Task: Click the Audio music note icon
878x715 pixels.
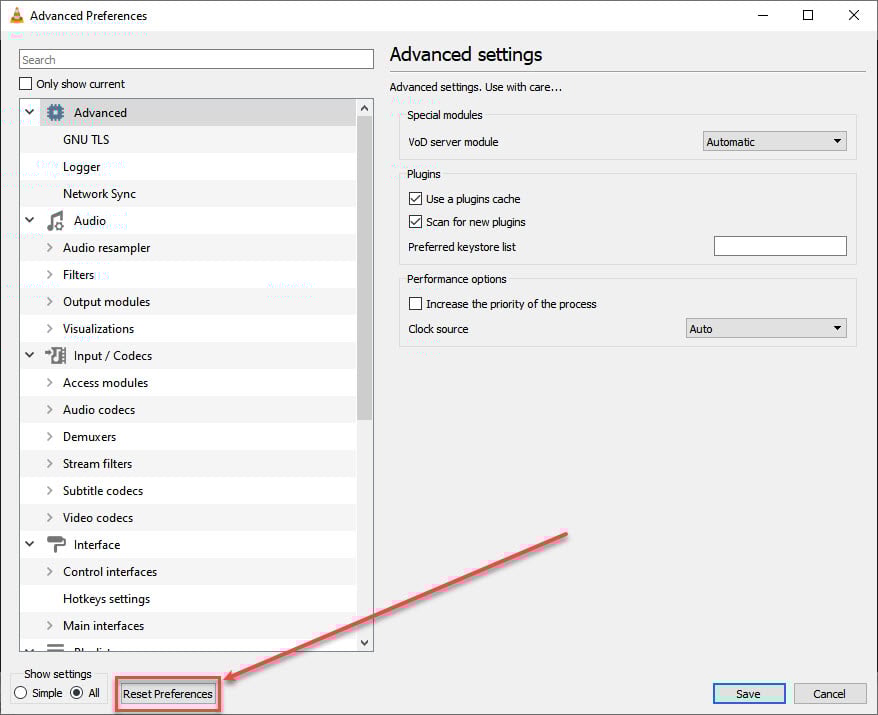Action: tap(55, 221)
